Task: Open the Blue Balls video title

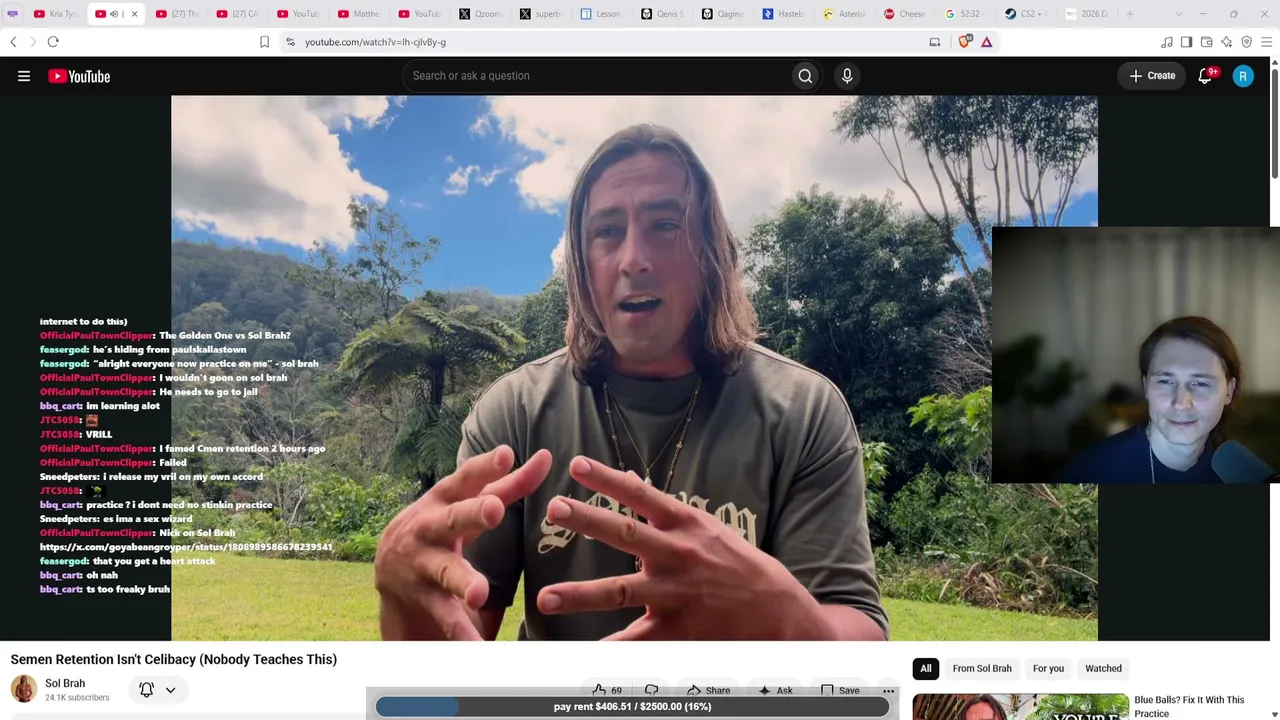Action: tap(1189, 706)
